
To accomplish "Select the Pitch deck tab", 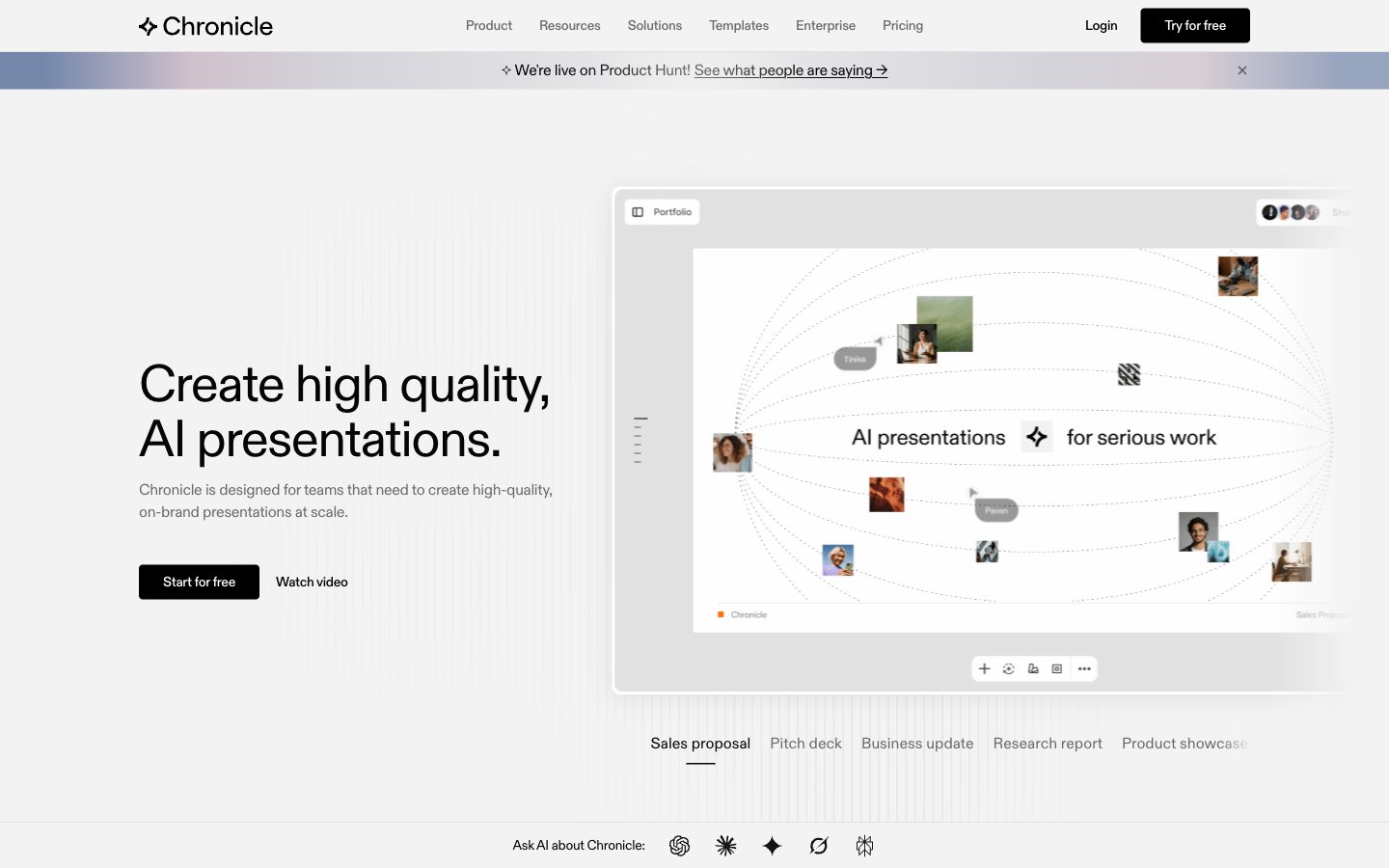I will [x=805, y=744].
